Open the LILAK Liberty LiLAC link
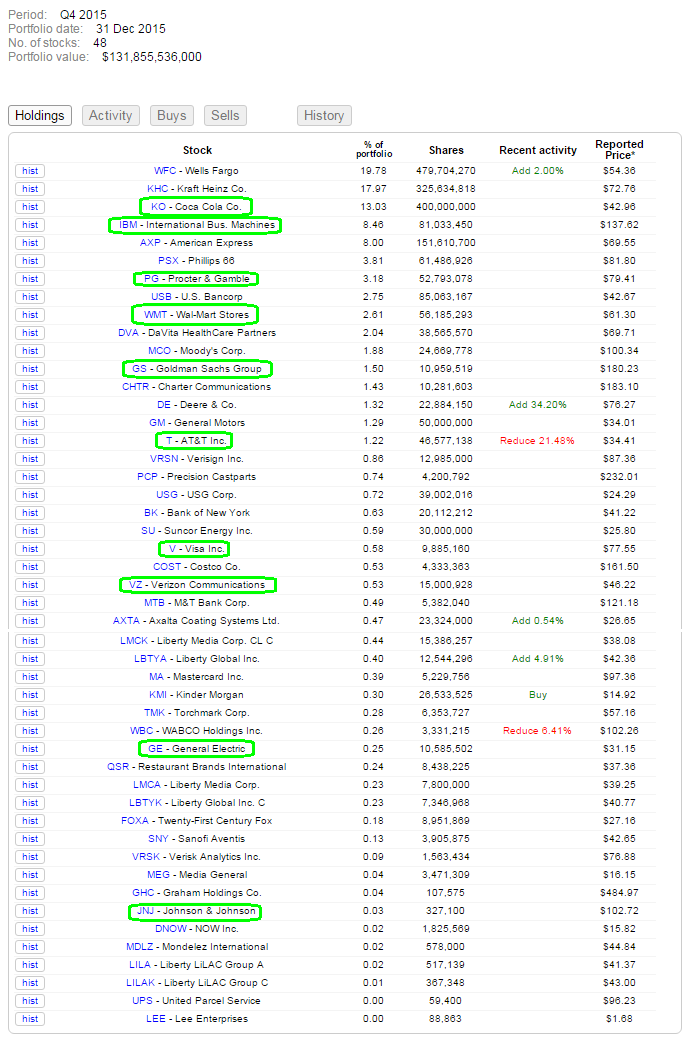691x1042 pixels. [x=141, y=982]
